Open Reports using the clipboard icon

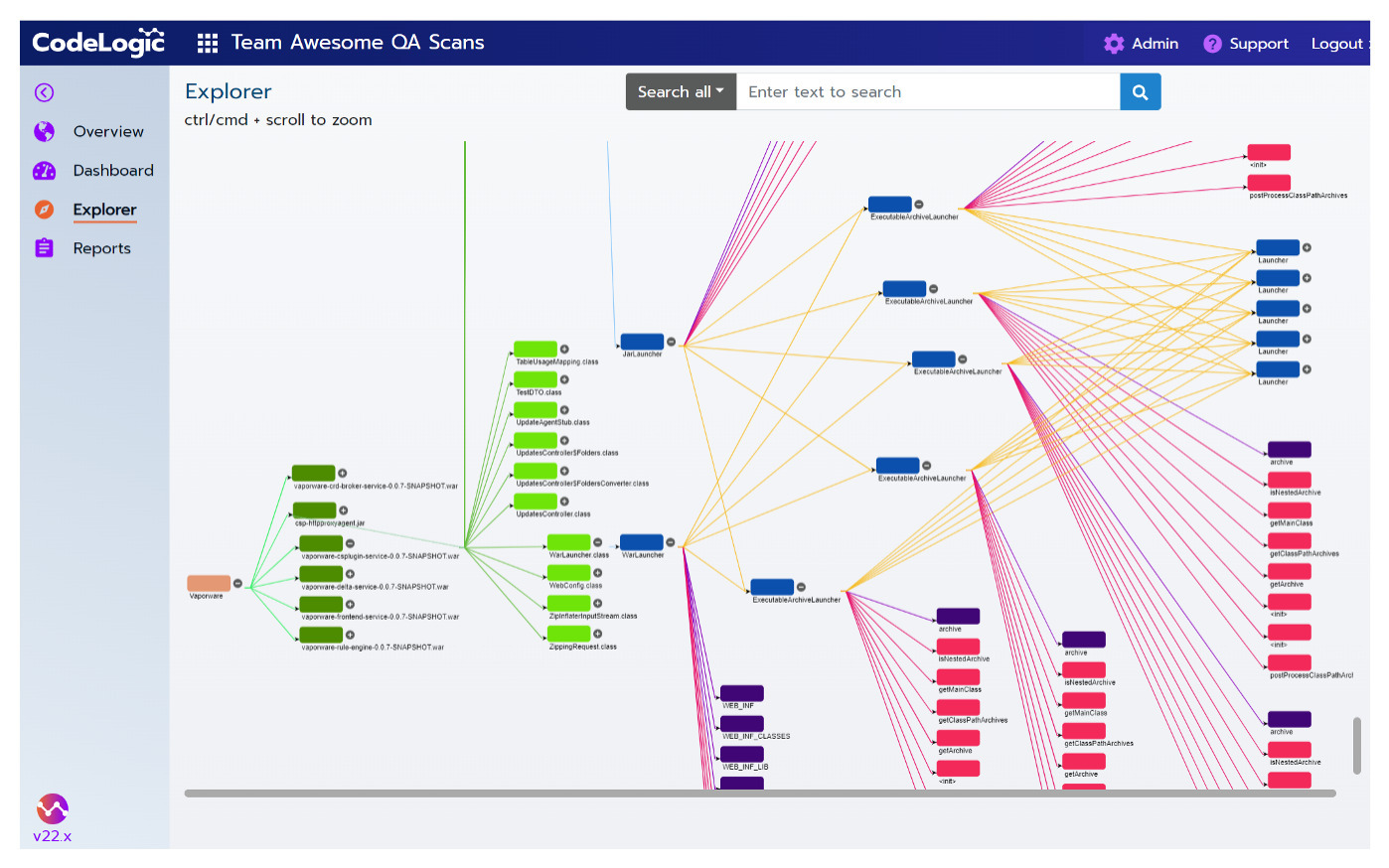[x=44, y=247]
